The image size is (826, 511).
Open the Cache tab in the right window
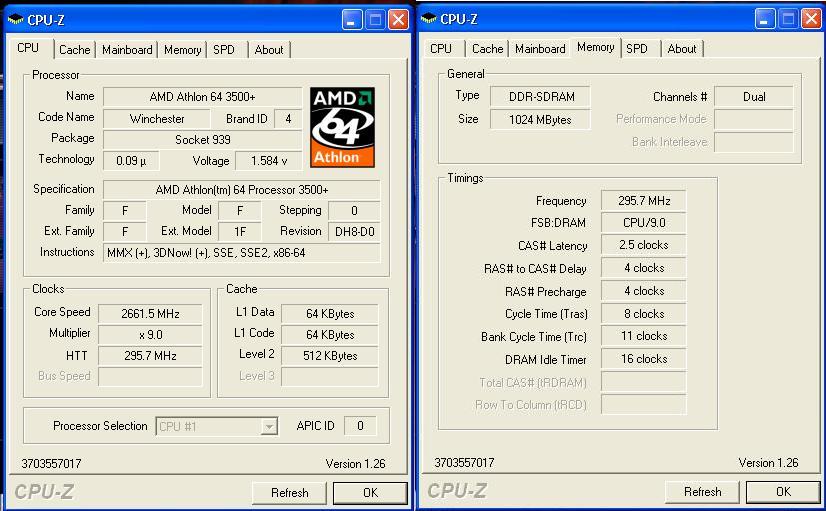(x=487, y=49)
